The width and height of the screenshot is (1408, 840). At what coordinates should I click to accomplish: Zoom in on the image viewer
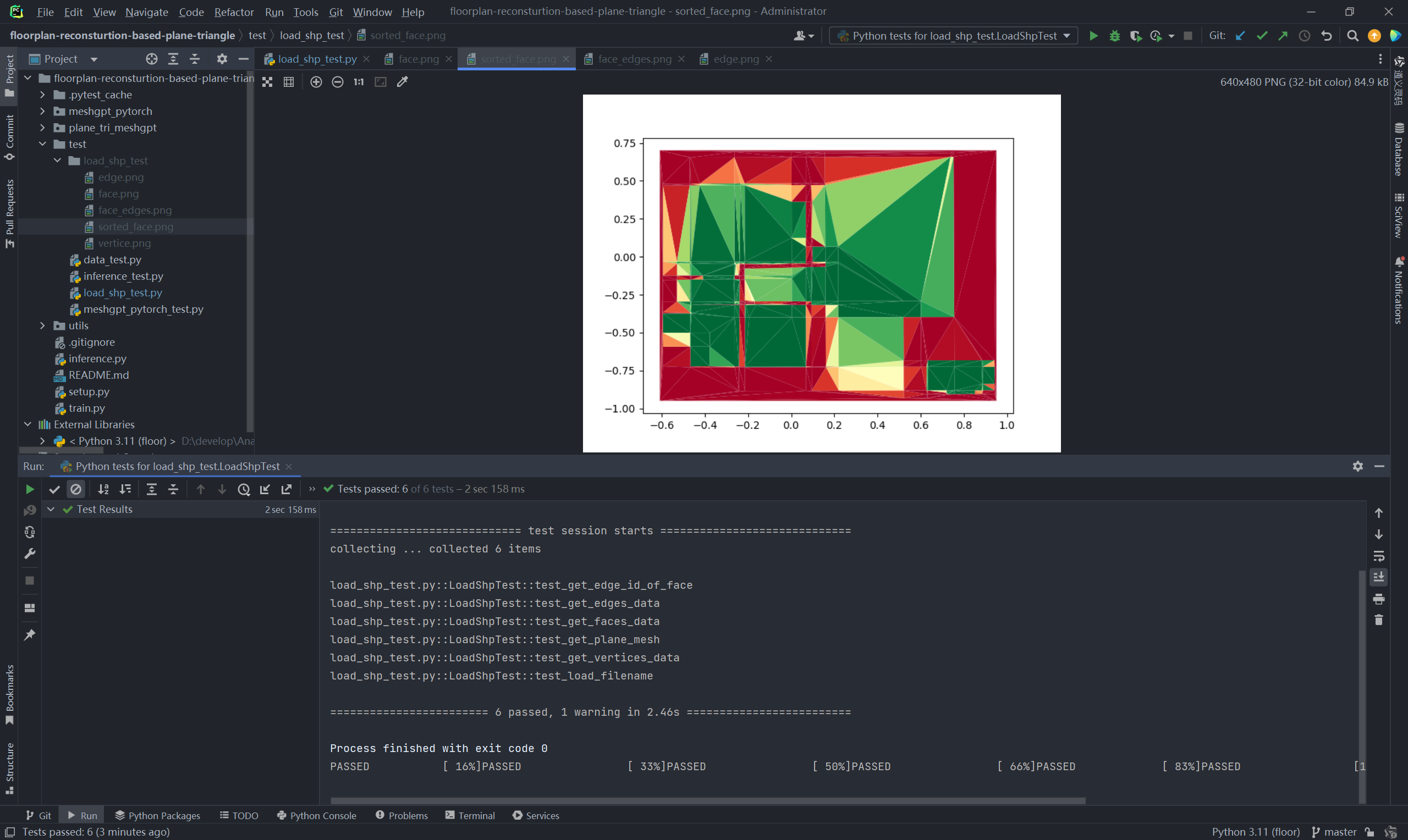[316, 82]
